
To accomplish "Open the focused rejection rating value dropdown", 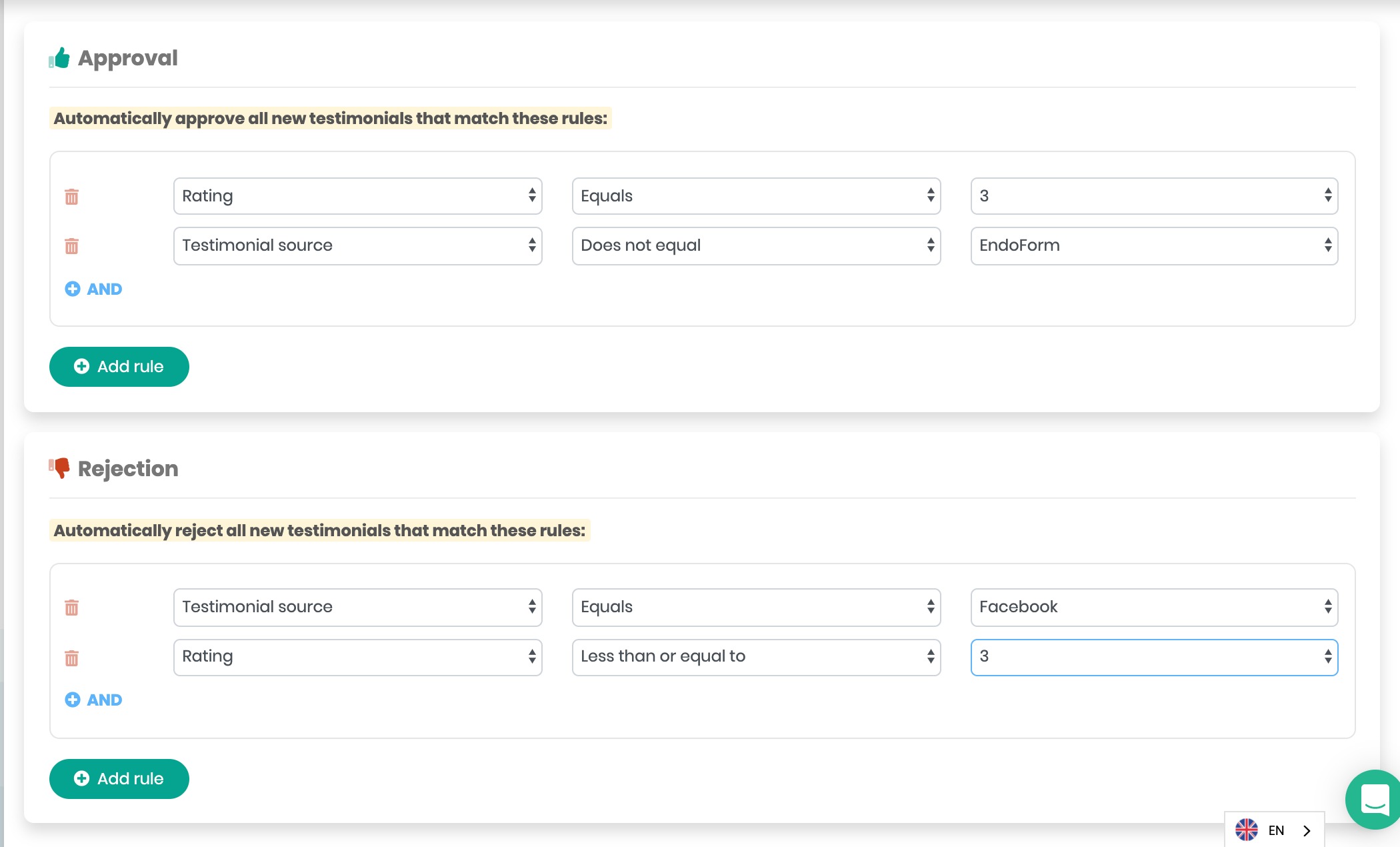I will [x=1154, y=657].
